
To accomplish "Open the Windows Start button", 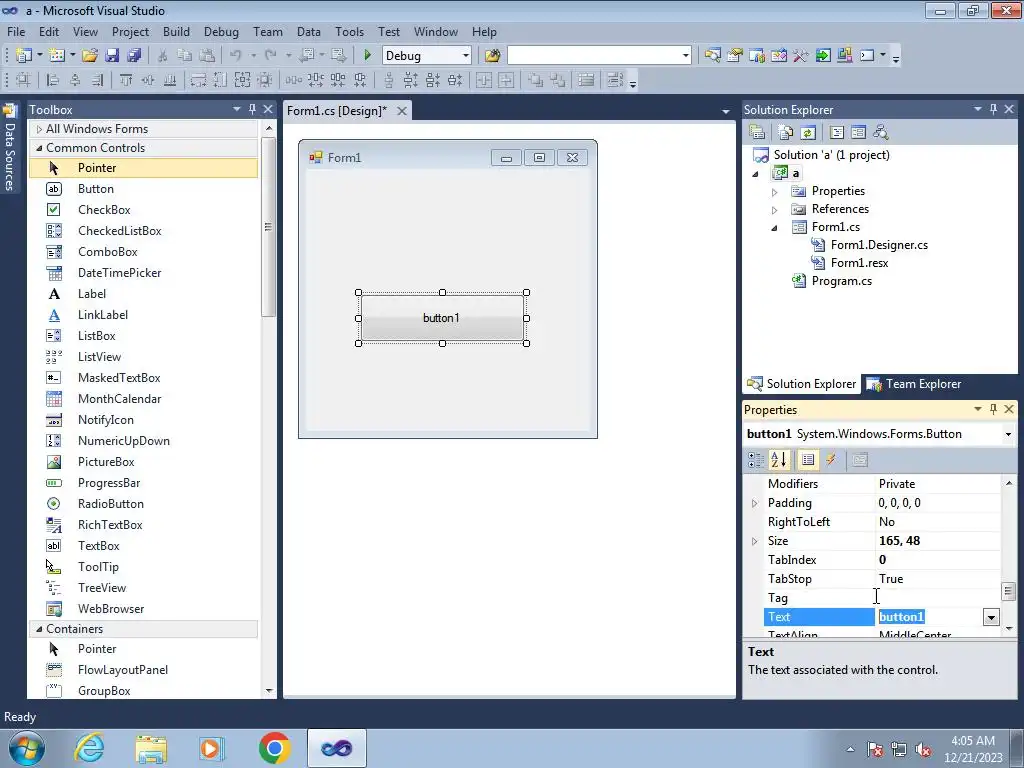I will coord(27,748).
